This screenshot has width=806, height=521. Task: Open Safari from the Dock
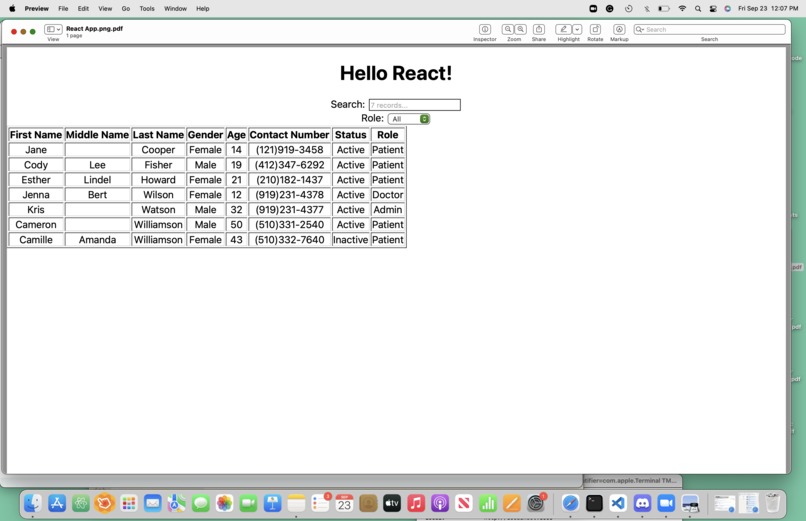coord(570,503)
